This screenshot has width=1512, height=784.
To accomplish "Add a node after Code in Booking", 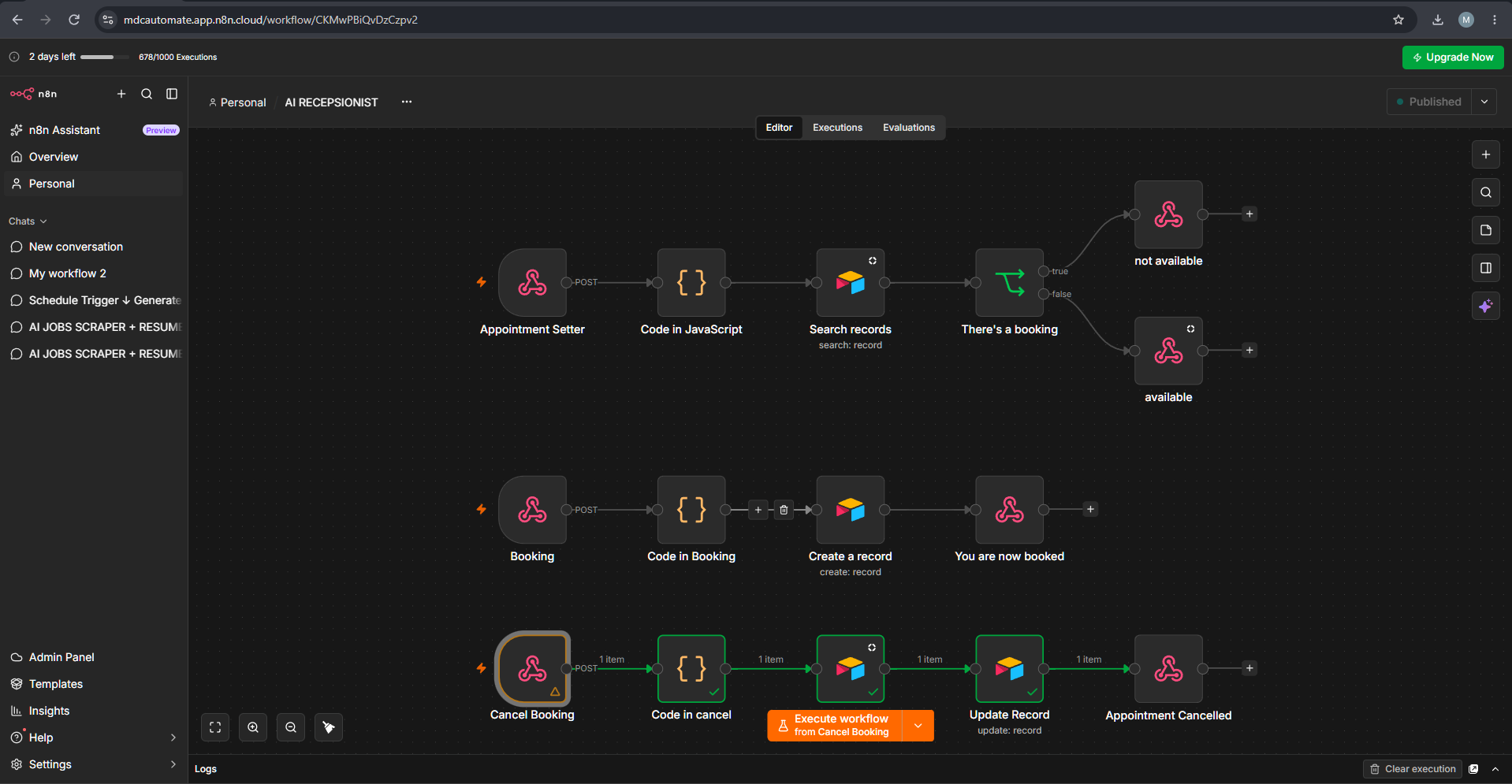I will pos(758,510).
